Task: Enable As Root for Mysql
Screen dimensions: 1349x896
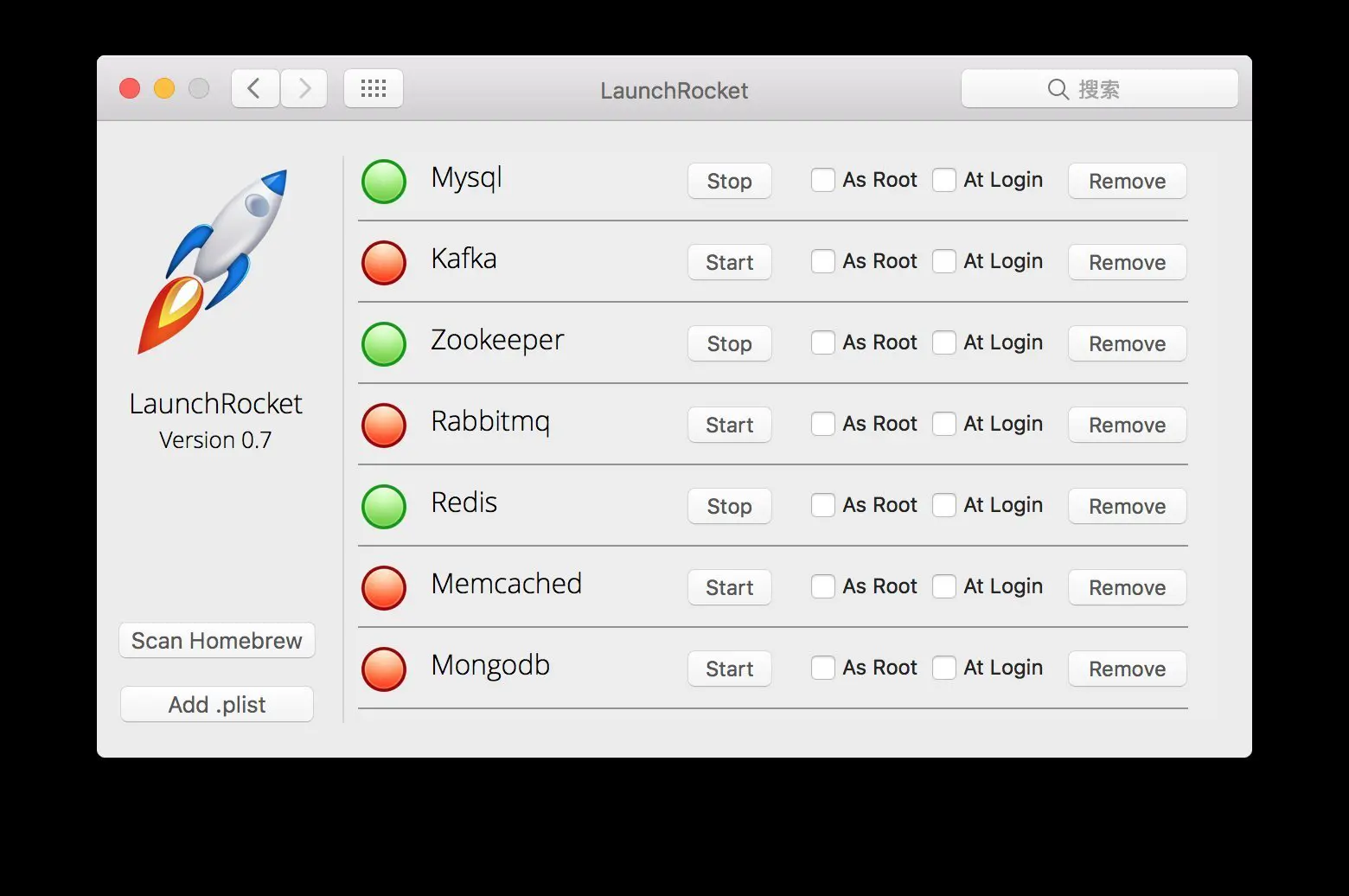Action: coord(822,180)
